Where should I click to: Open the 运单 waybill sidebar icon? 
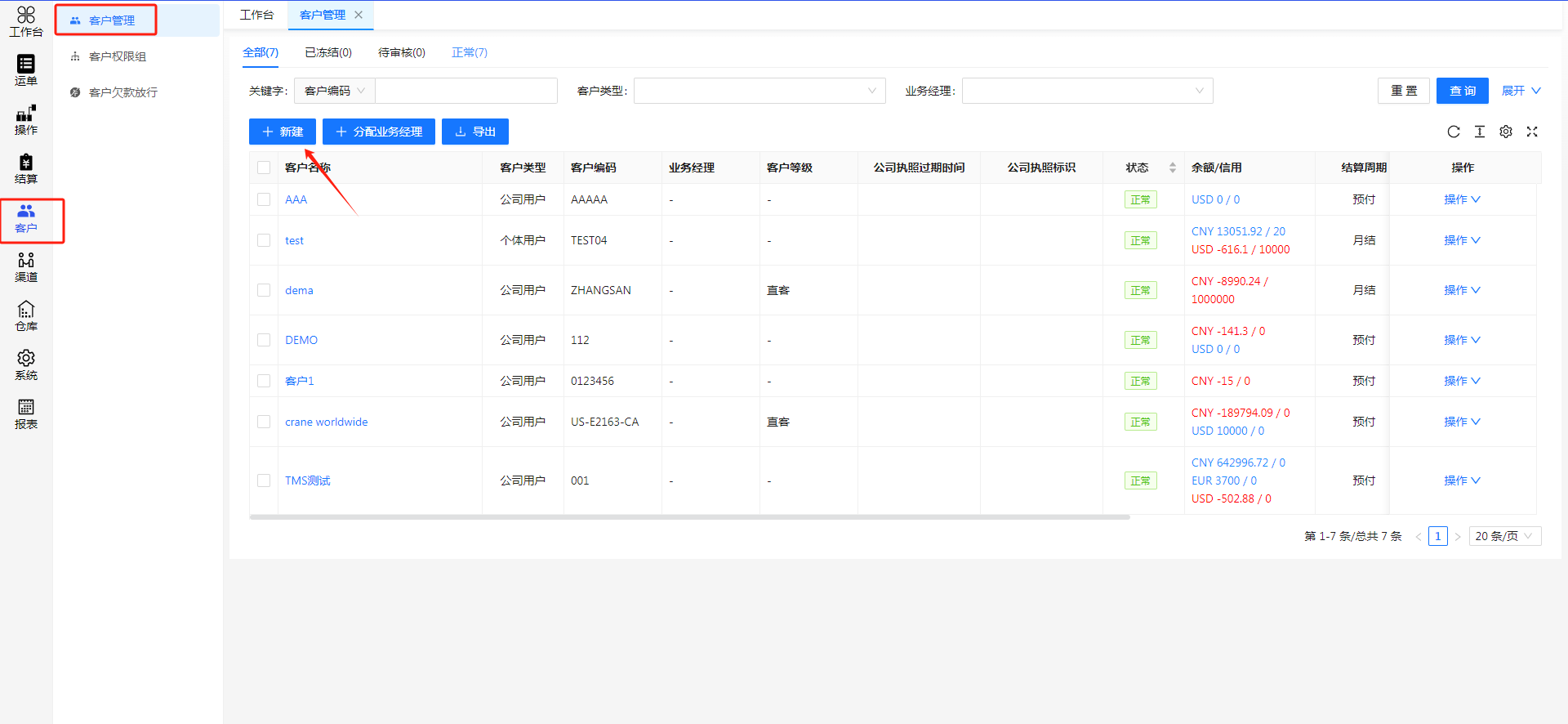26,69
